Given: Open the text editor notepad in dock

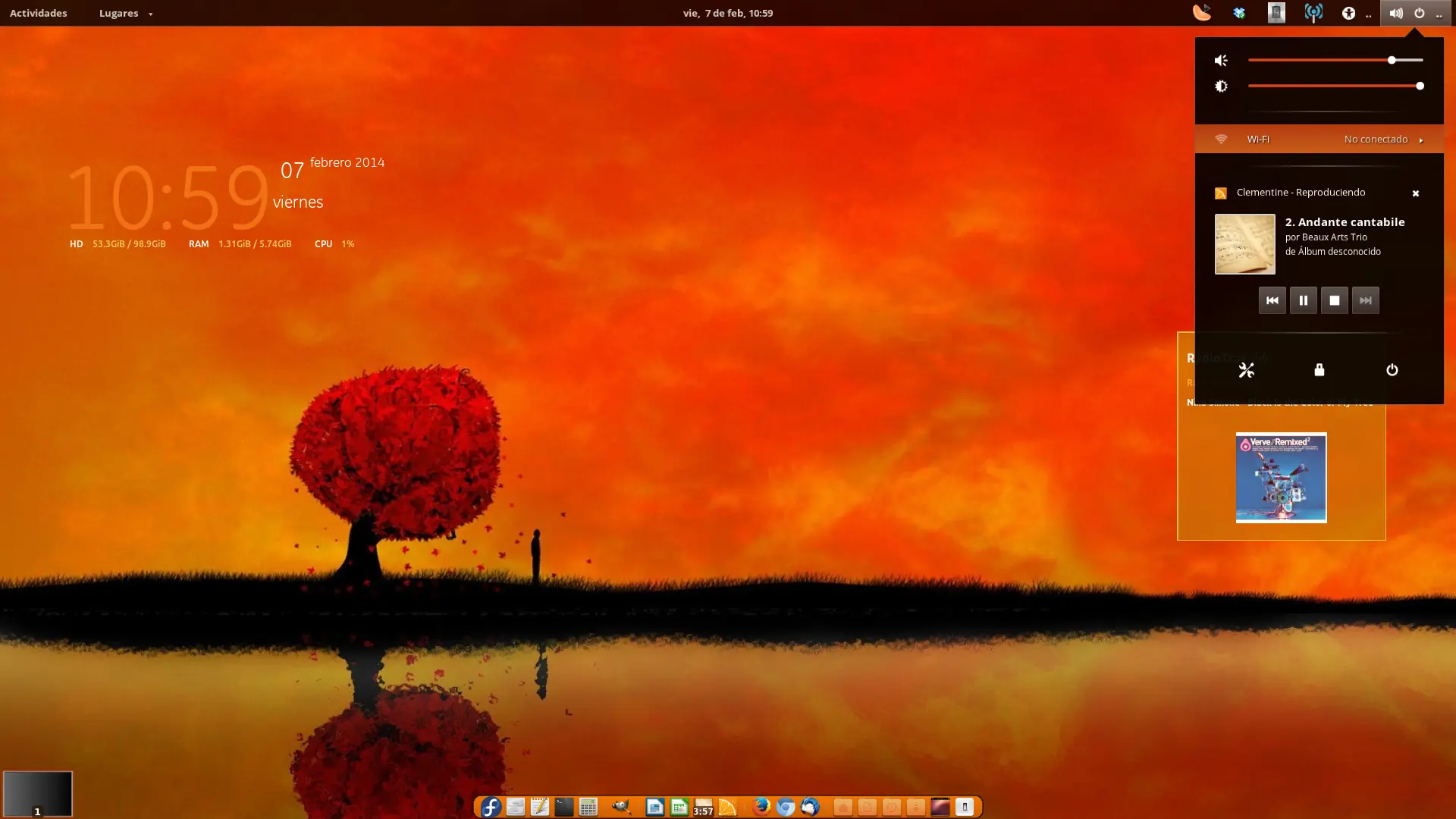Looking at the screenshot, I should (540, 807).
